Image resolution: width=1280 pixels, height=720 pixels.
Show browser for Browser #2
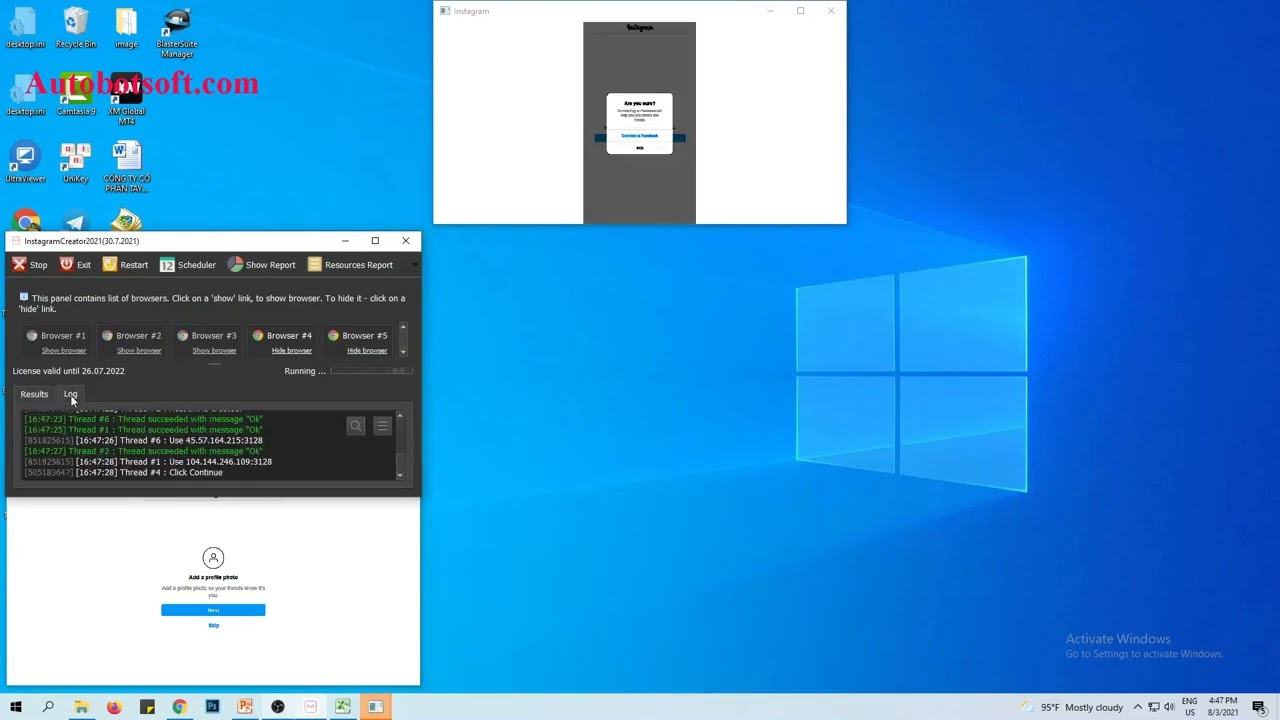click(139, 351)
